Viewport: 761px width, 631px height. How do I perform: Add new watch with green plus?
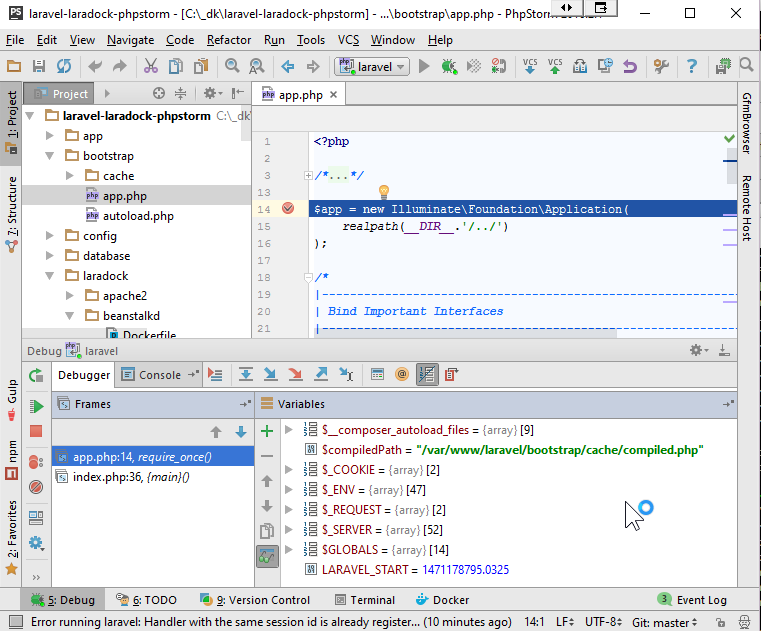coord(267,431)
